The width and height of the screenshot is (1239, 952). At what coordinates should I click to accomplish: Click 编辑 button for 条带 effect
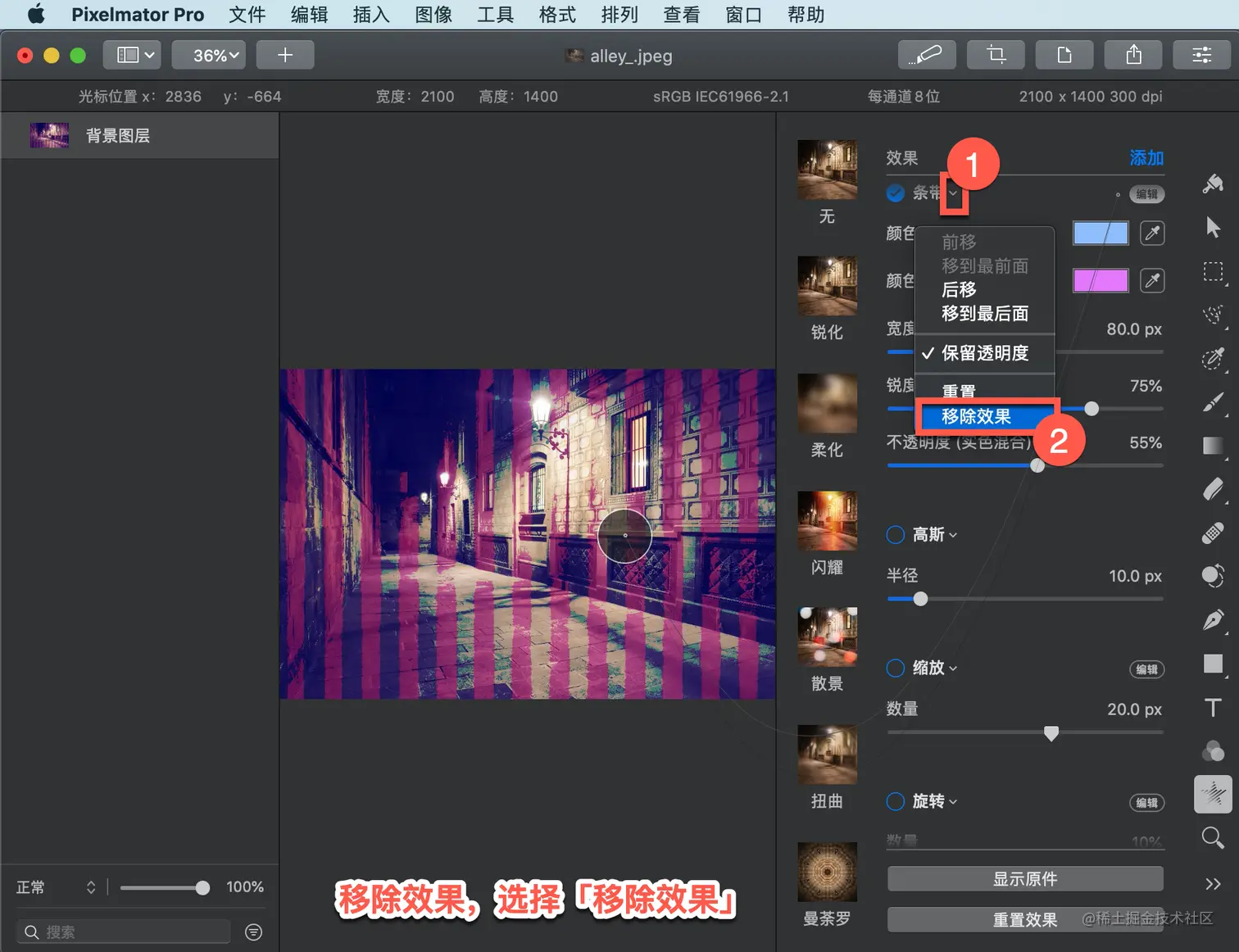click(x=1147, y=194)
